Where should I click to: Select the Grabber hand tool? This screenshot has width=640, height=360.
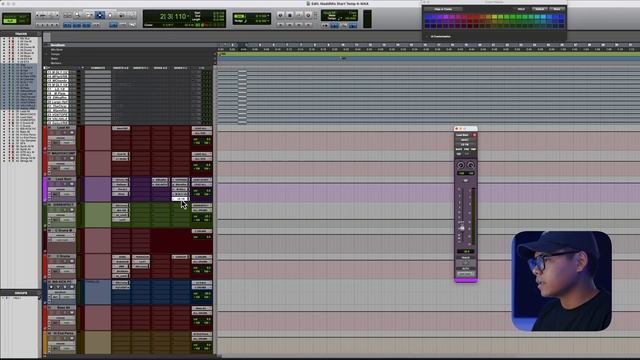pyautogui.click(x=110, y=15)
